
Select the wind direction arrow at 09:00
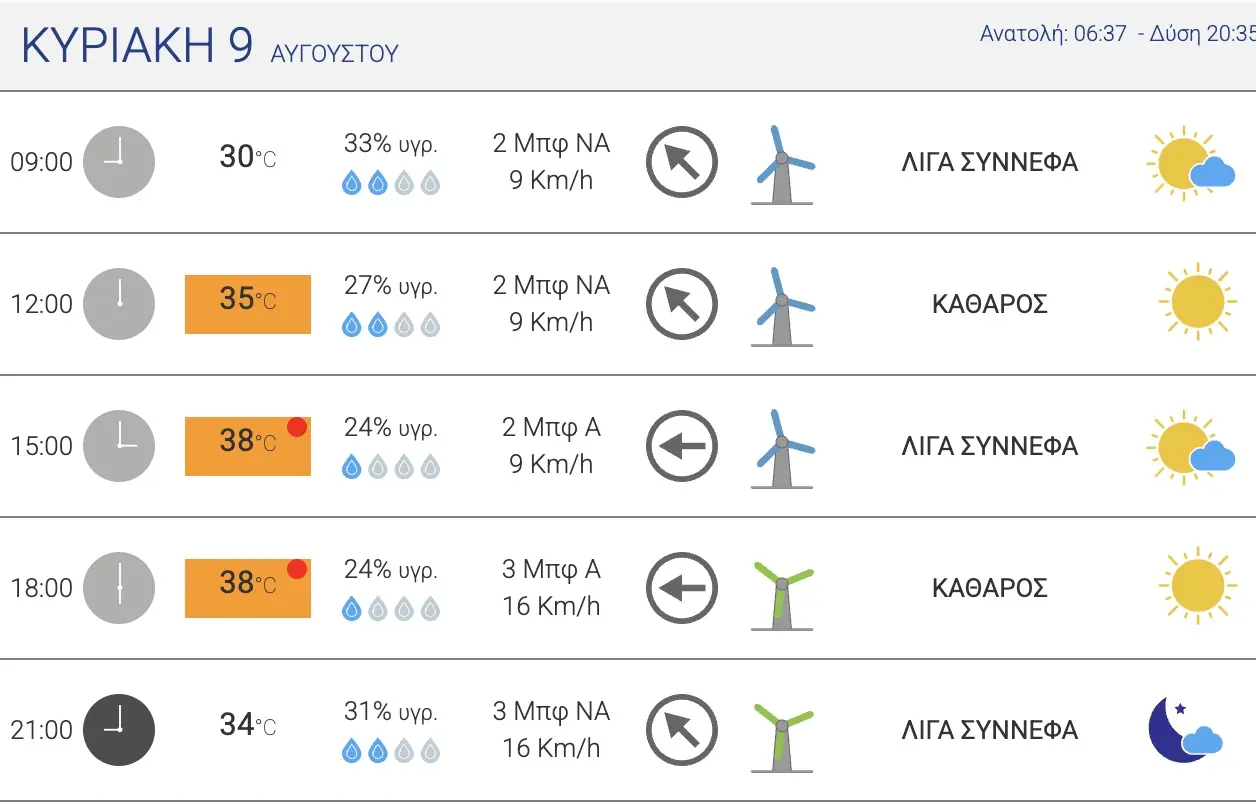coord(682,162)
